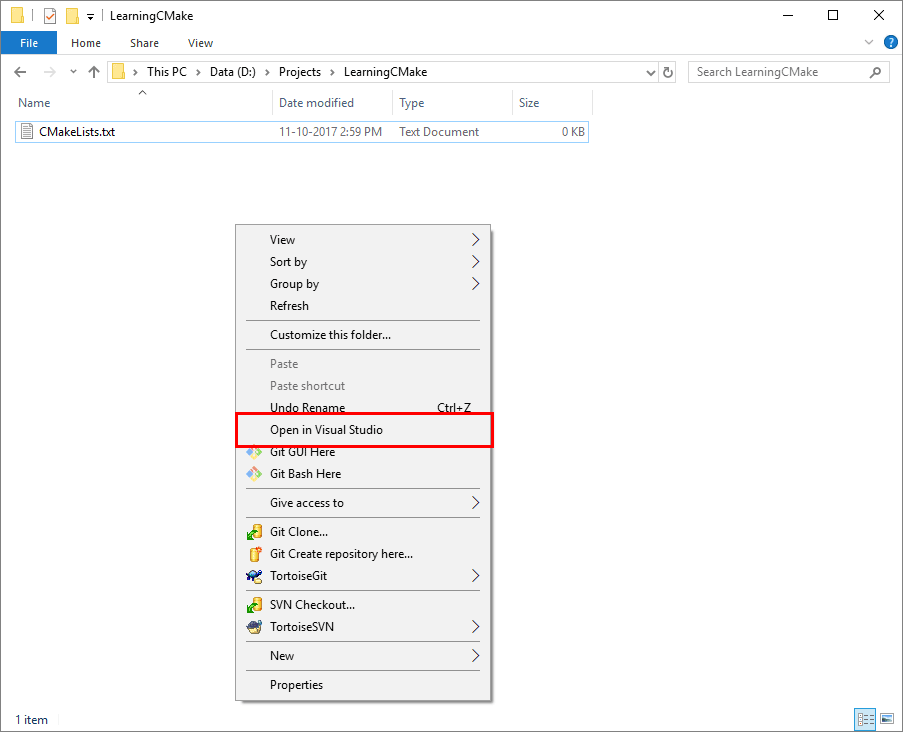Choose Open in Visual Studio

point(364,430)
